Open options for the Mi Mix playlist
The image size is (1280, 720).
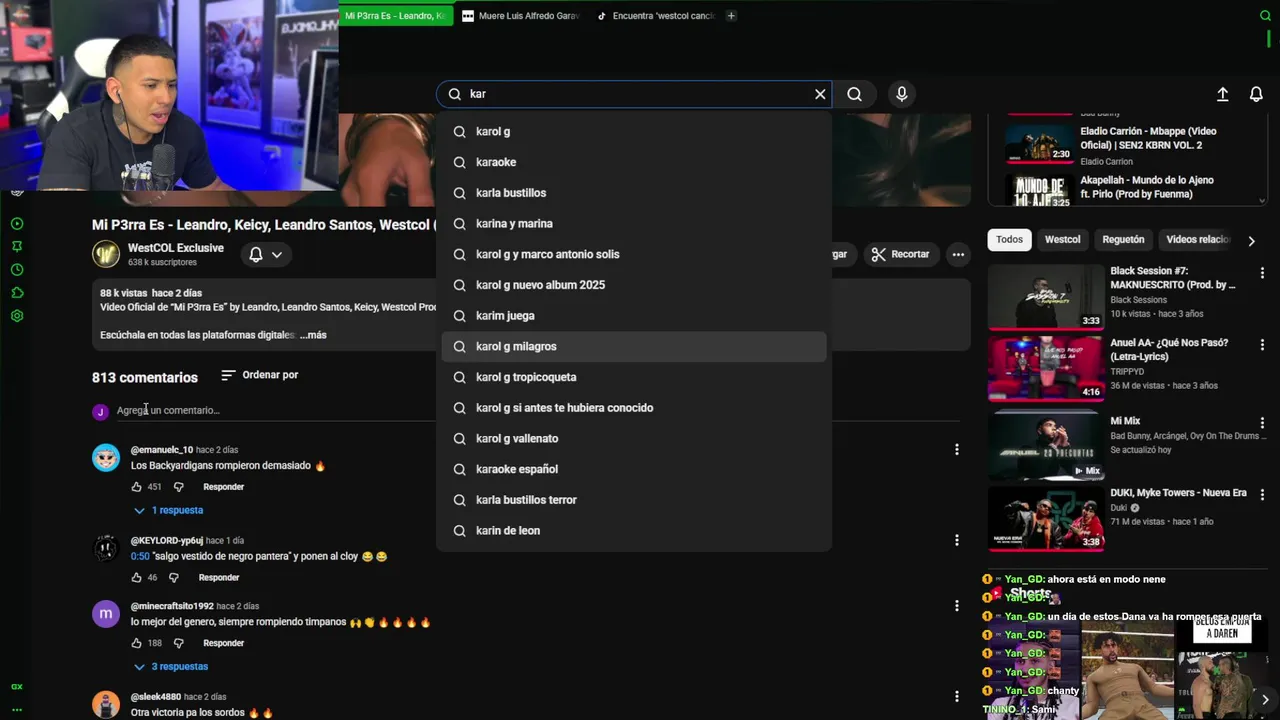click(1262, 423)
